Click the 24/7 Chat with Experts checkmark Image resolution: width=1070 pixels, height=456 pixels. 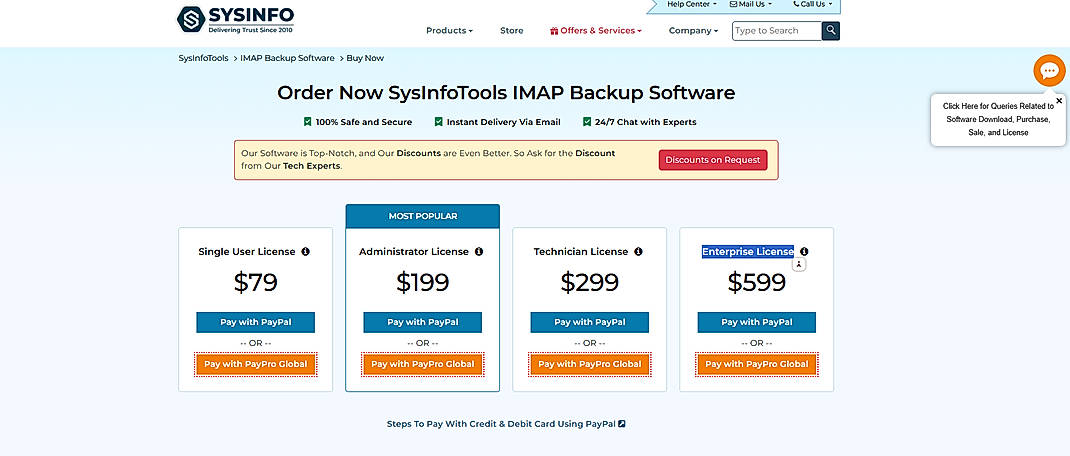point(587,122)
